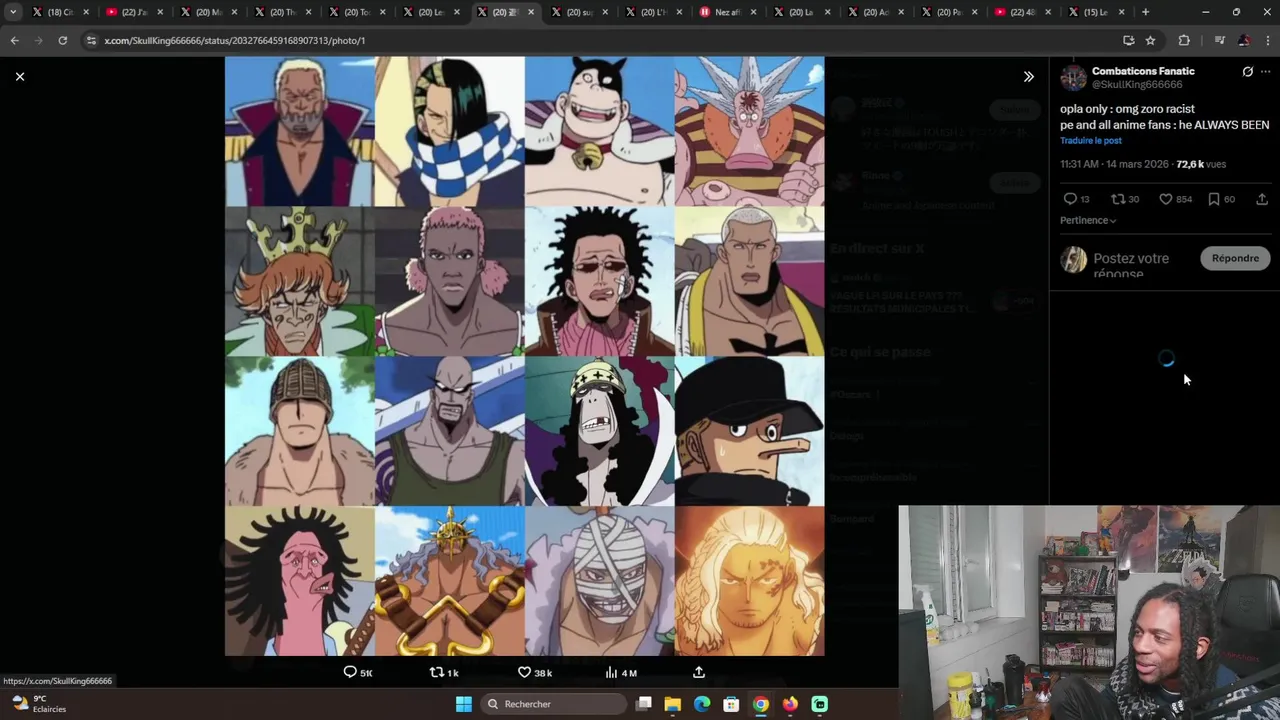
Task: Open Combaticons Fanatic profile name
Action: tap(1143, 71)
